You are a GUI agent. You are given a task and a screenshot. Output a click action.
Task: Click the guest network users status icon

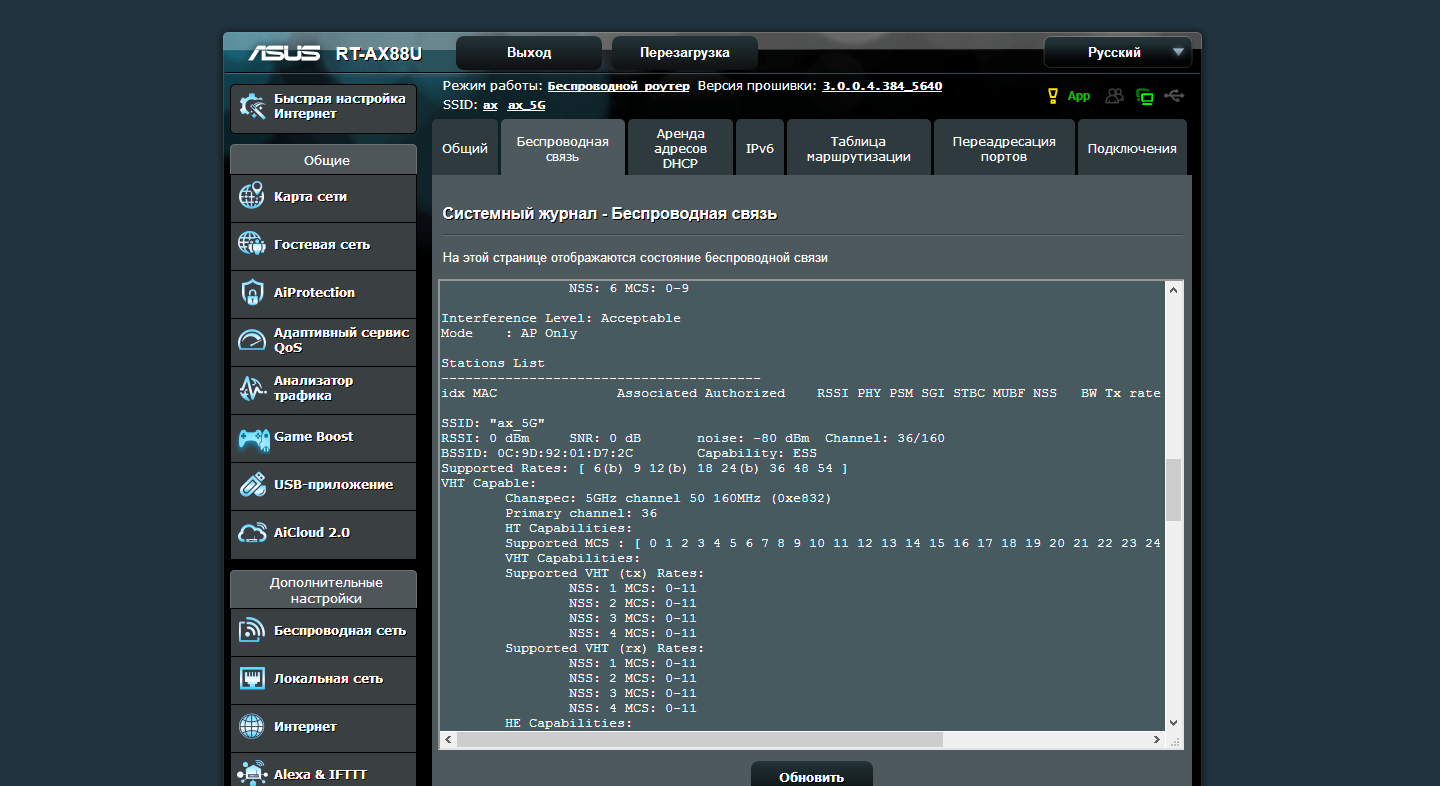1114,96
